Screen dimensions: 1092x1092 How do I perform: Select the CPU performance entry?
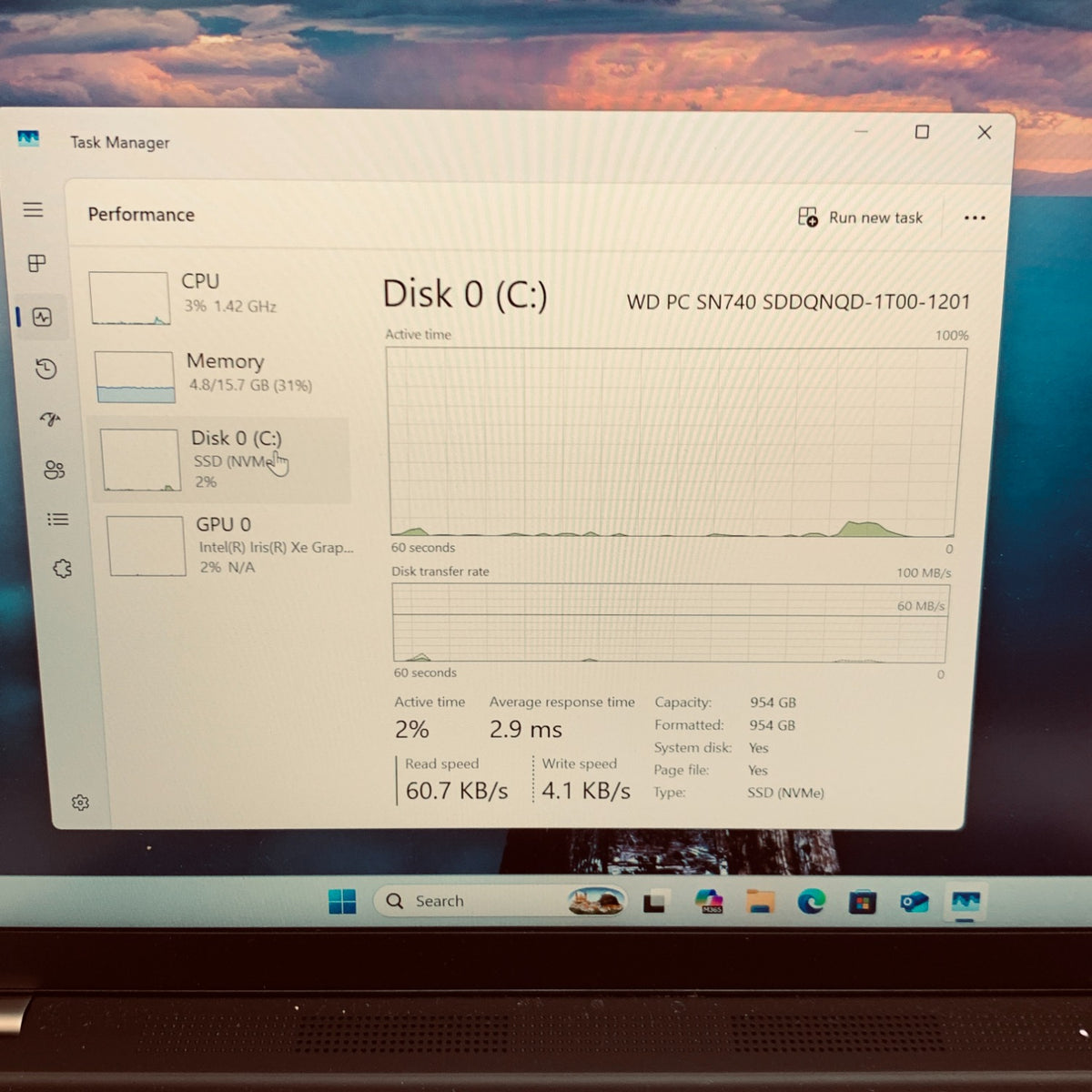215,297
